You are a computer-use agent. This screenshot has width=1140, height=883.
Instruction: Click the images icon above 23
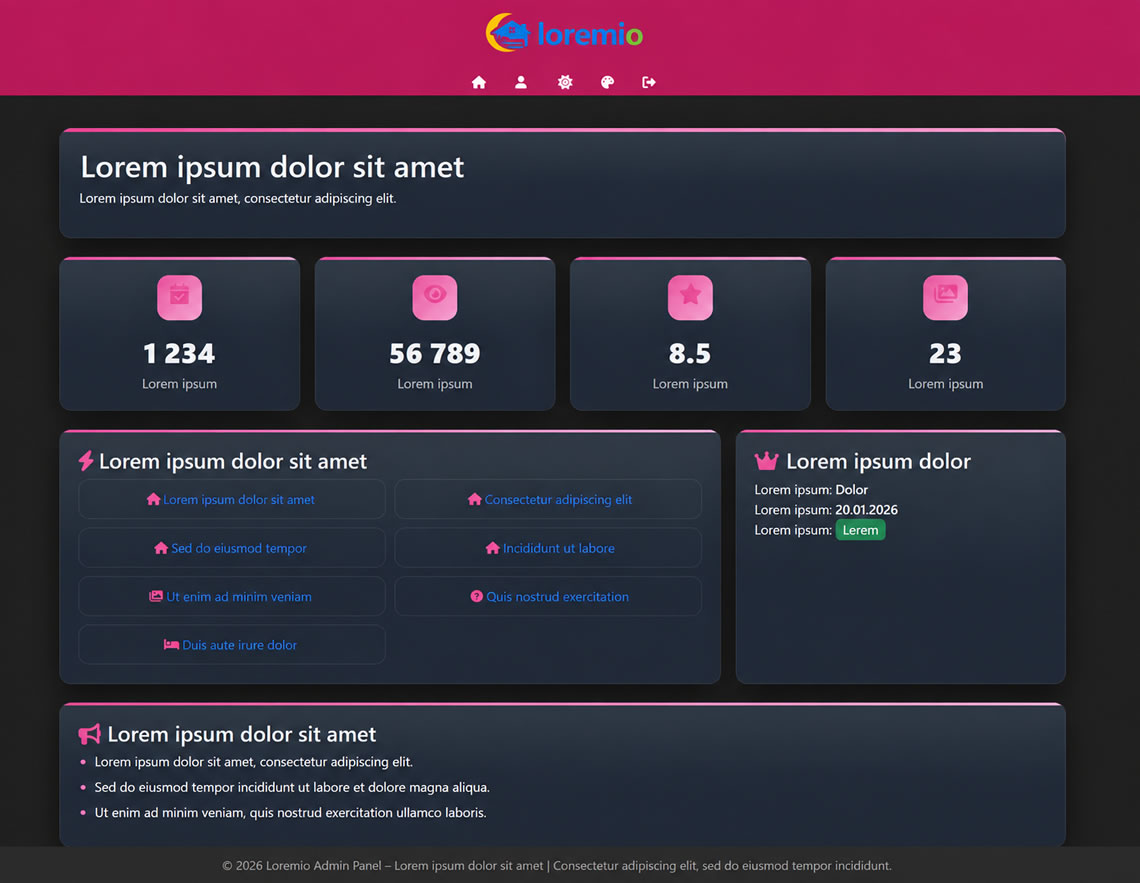click(945, 297)
